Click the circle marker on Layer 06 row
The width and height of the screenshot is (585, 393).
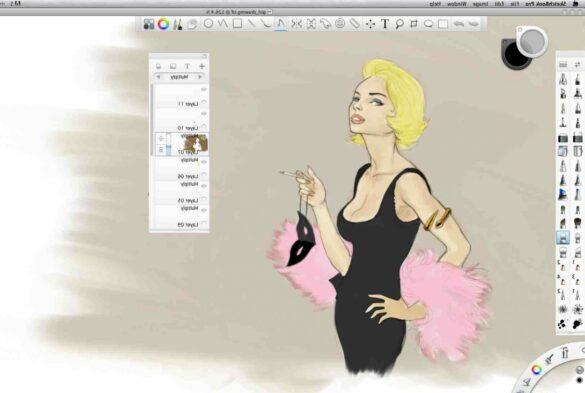click(x=204, y=175)
